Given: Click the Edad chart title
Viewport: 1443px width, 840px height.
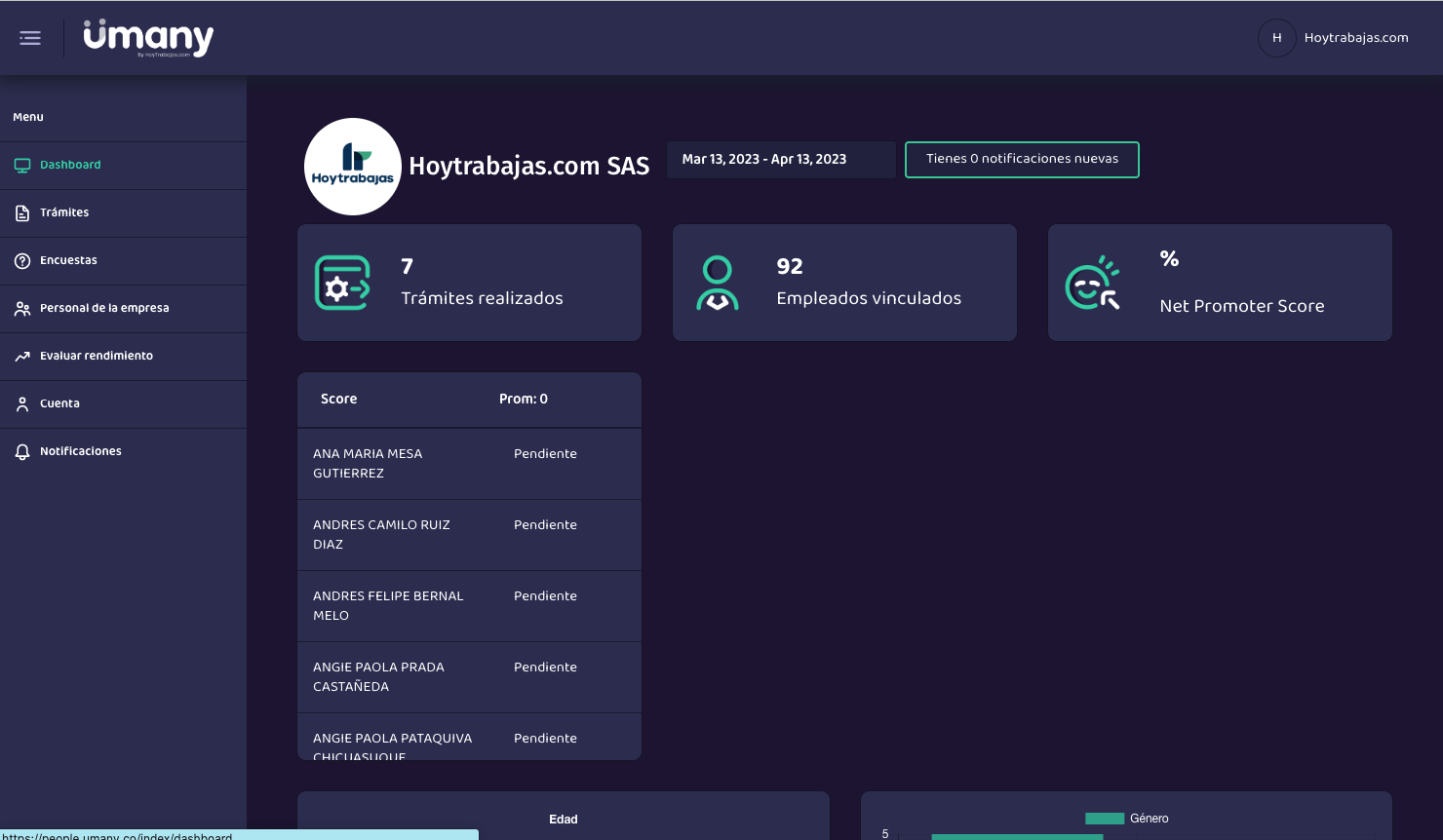Looking at the screenshot, I should 564,820.
